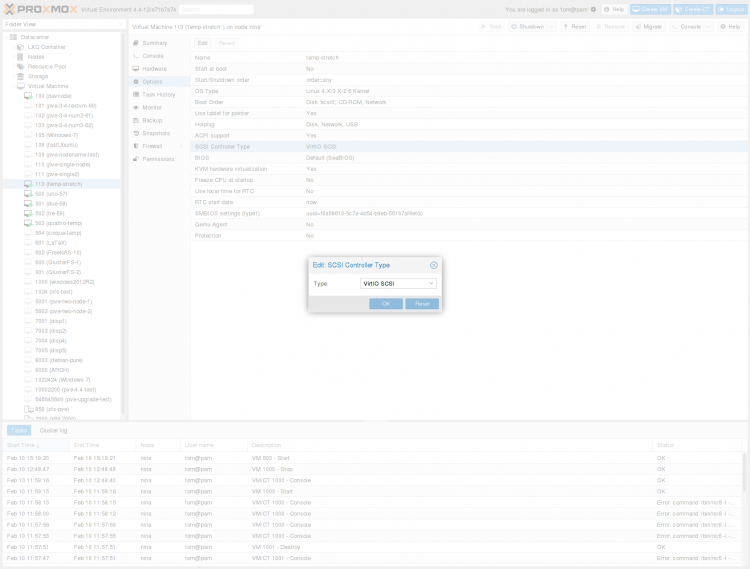
Task: Click the Revert button above options
Action: pos(227,43)
